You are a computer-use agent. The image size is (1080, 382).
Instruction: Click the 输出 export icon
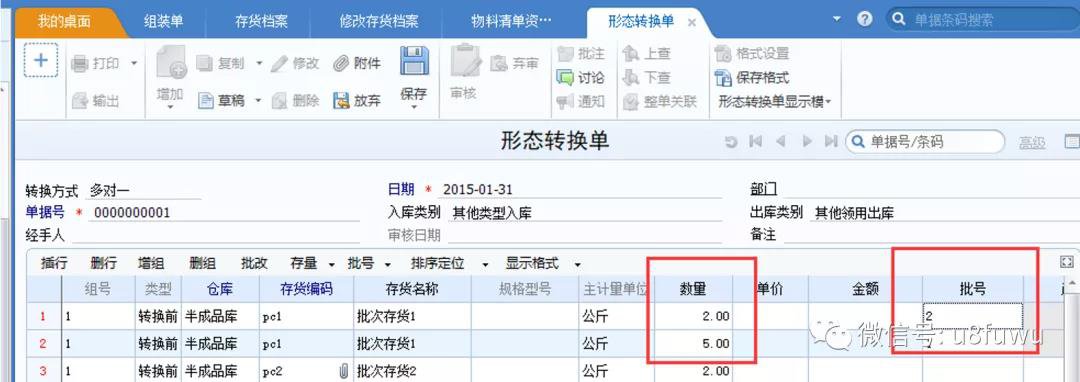click(81, 101)
